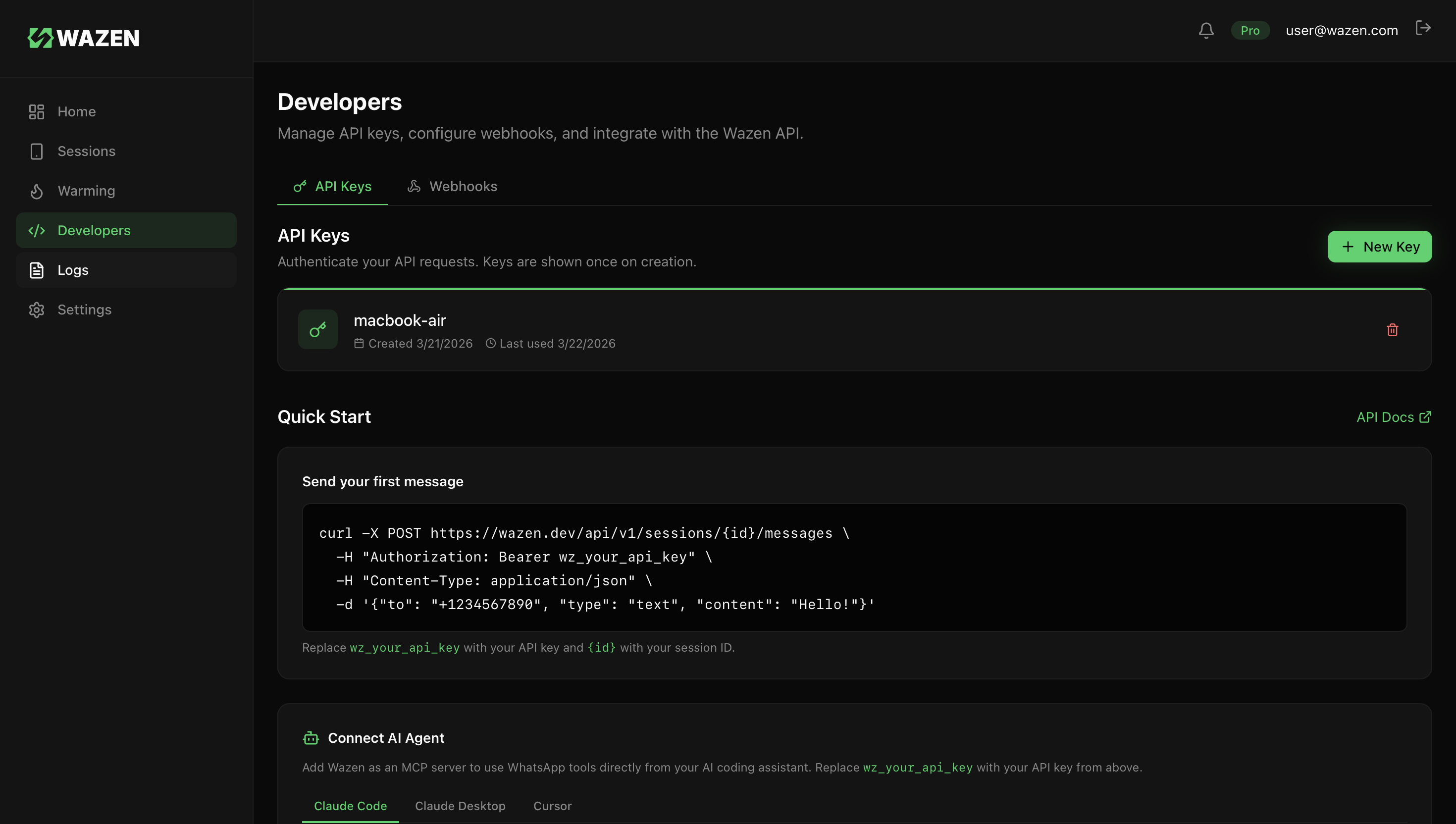Open Warming via the flame icon
The width and height of the screenshot is (1456, 824).
click(x=36, y=191)
